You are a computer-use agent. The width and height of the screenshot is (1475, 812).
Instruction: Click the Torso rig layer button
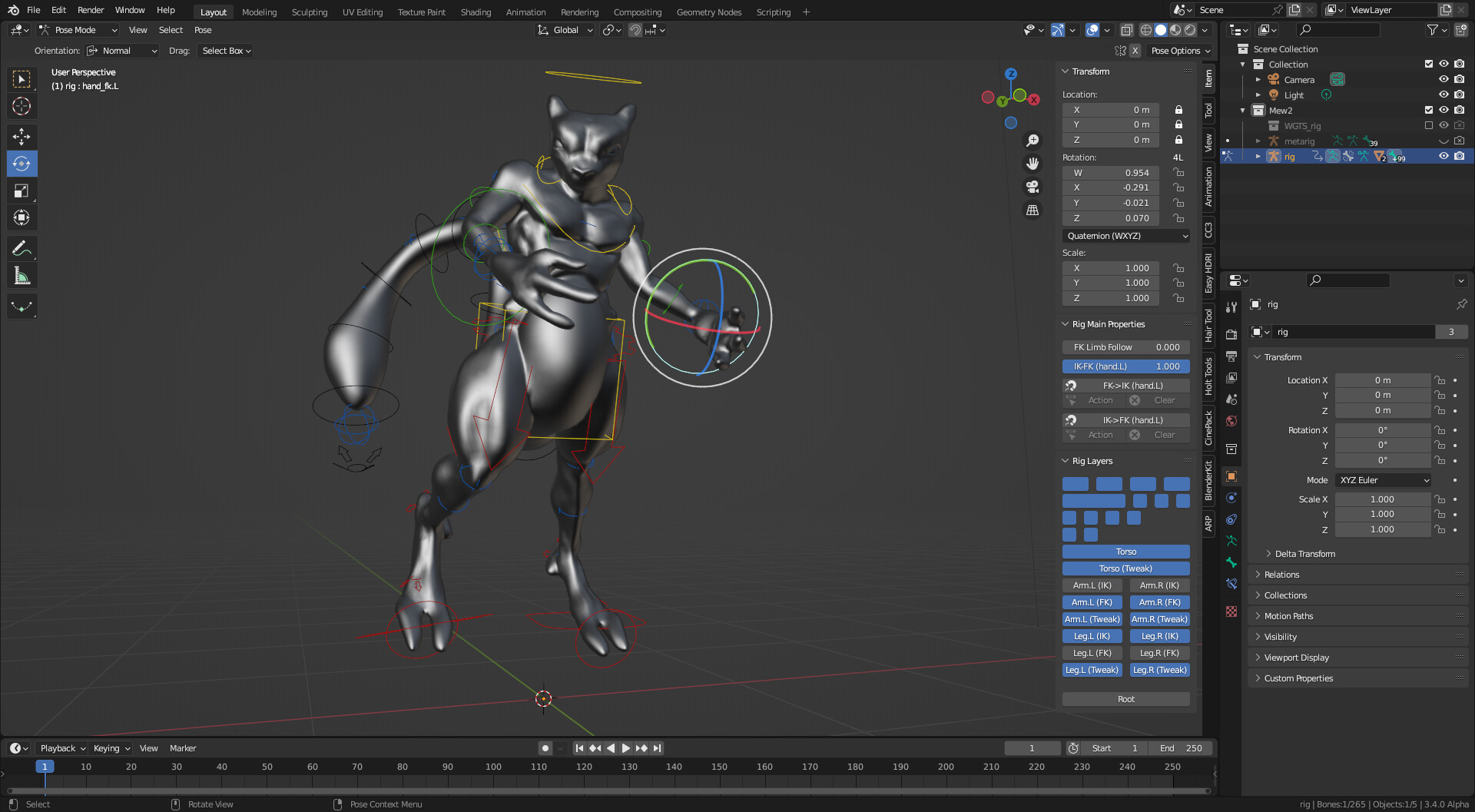point(1125,552)
